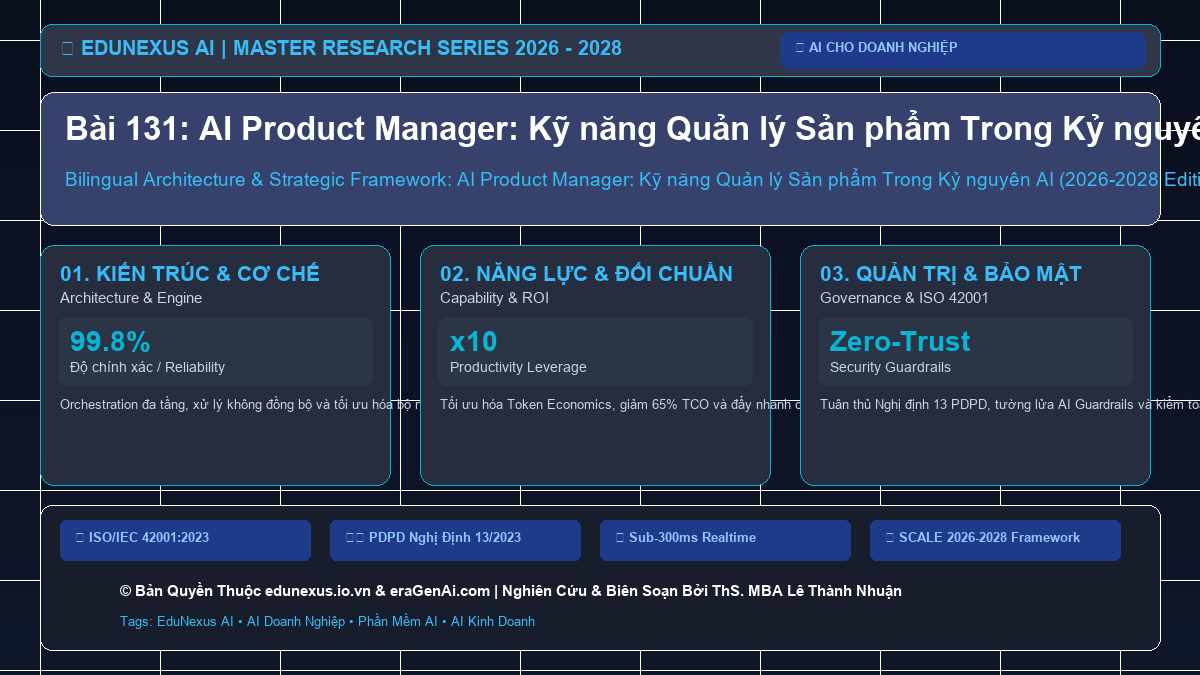Select the ISO/IEC 42001:2023 badge
Image resolution: width=1200 pixels, height=675 pixels.
(x=185, y=540)
